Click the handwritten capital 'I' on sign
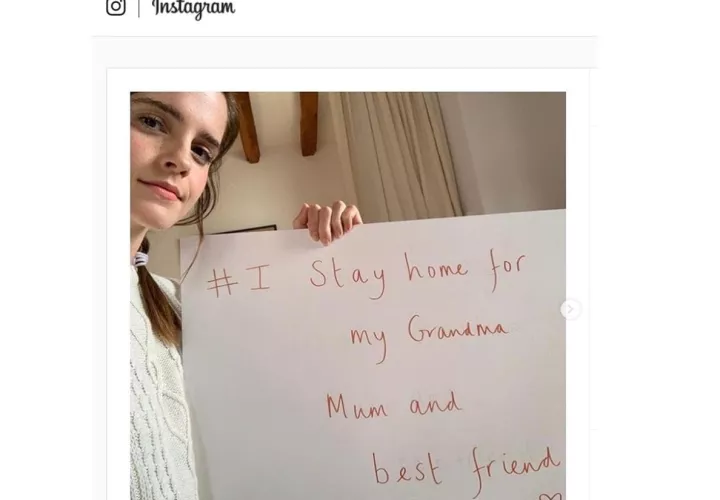 click(258, 278)
